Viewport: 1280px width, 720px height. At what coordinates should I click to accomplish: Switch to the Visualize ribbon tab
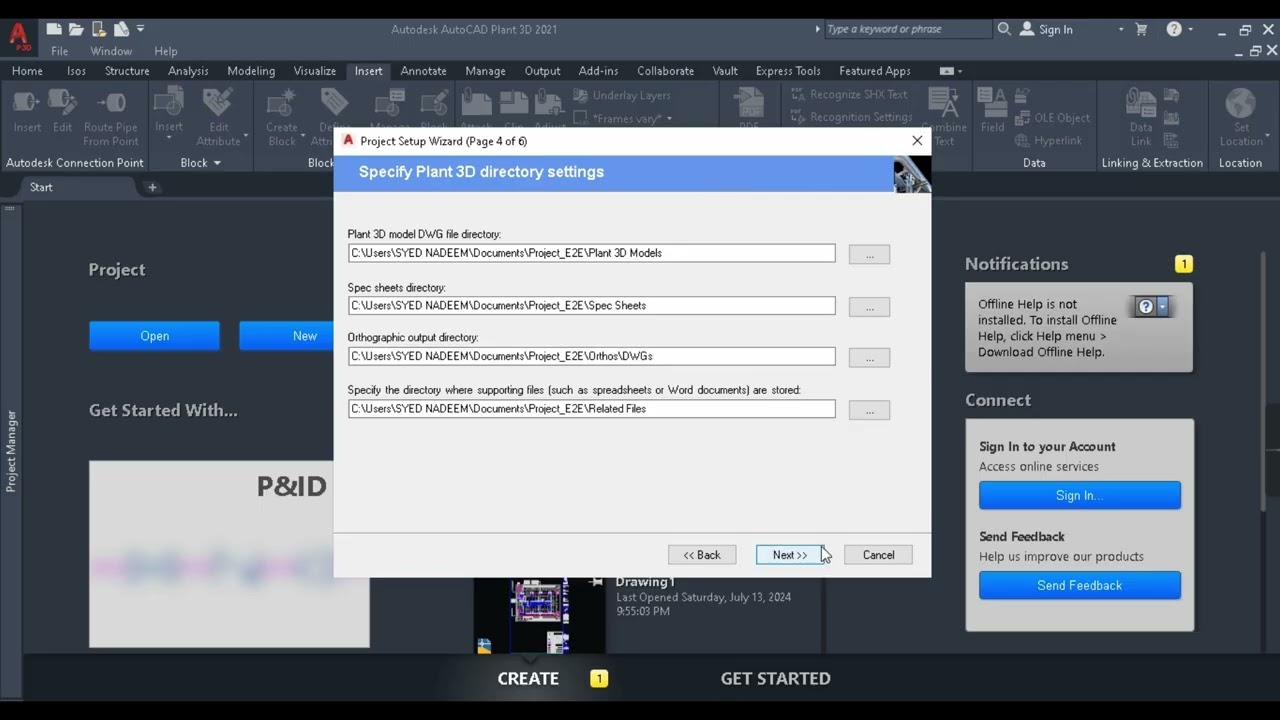pyautogui.click(x=315, y=71)
